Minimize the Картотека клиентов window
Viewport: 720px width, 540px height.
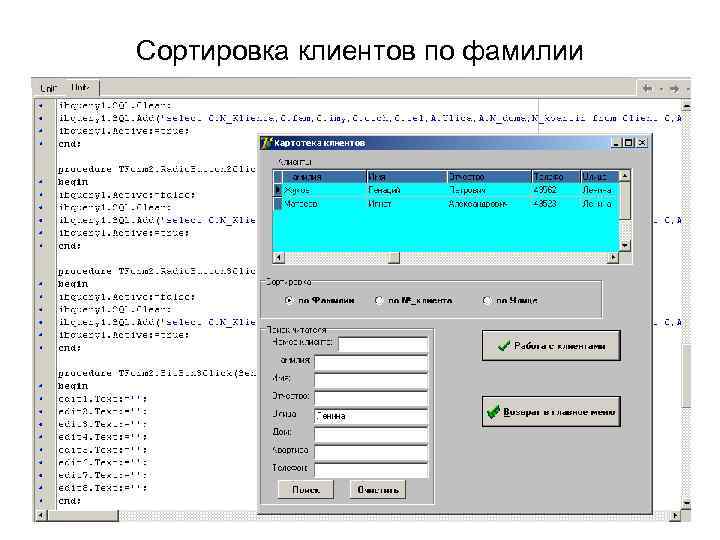point(617,143)
